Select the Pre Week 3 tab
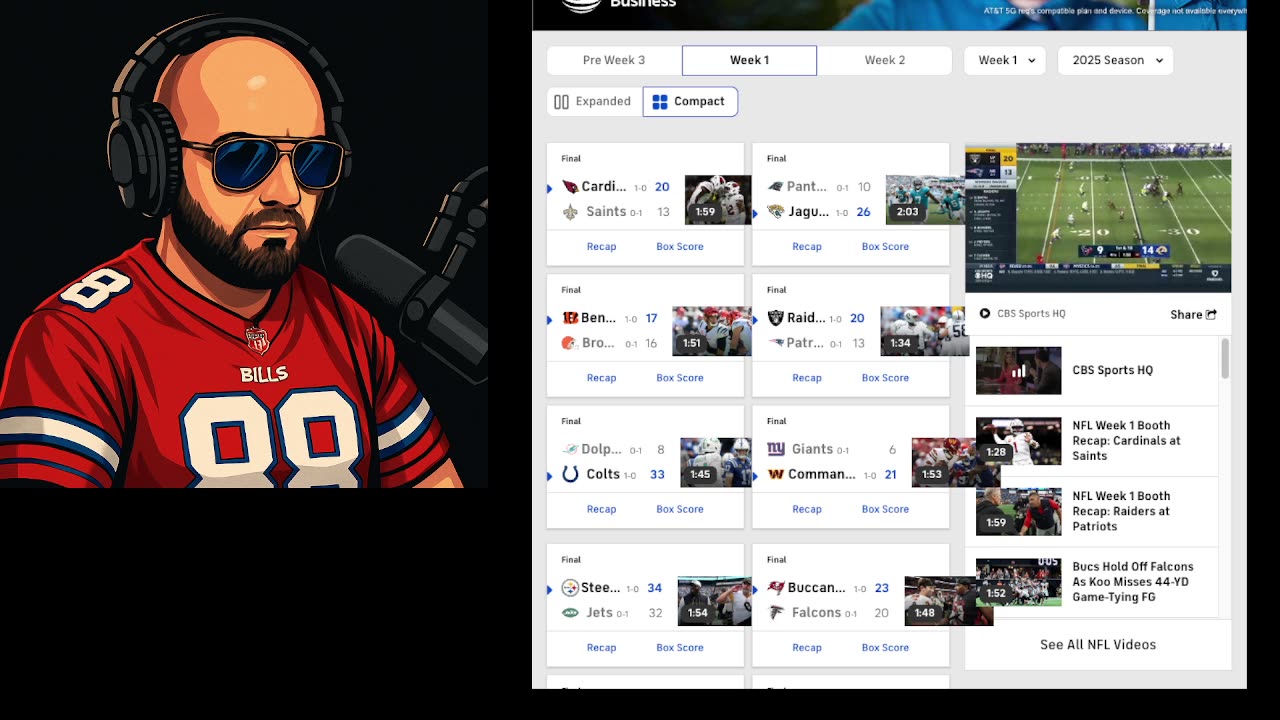The image size is (1280, 720). (x=614, y=60)
